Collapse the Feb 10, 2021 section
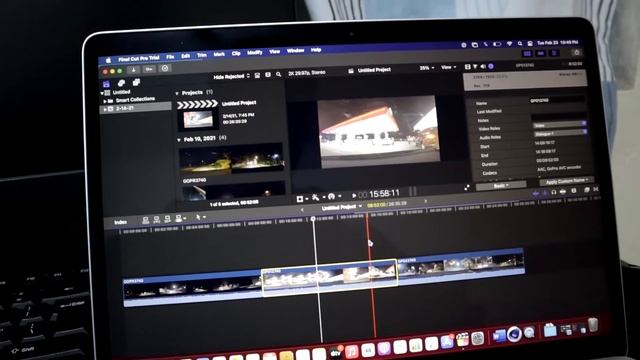This screenshot has width=640, height=360. coord(179,140)
